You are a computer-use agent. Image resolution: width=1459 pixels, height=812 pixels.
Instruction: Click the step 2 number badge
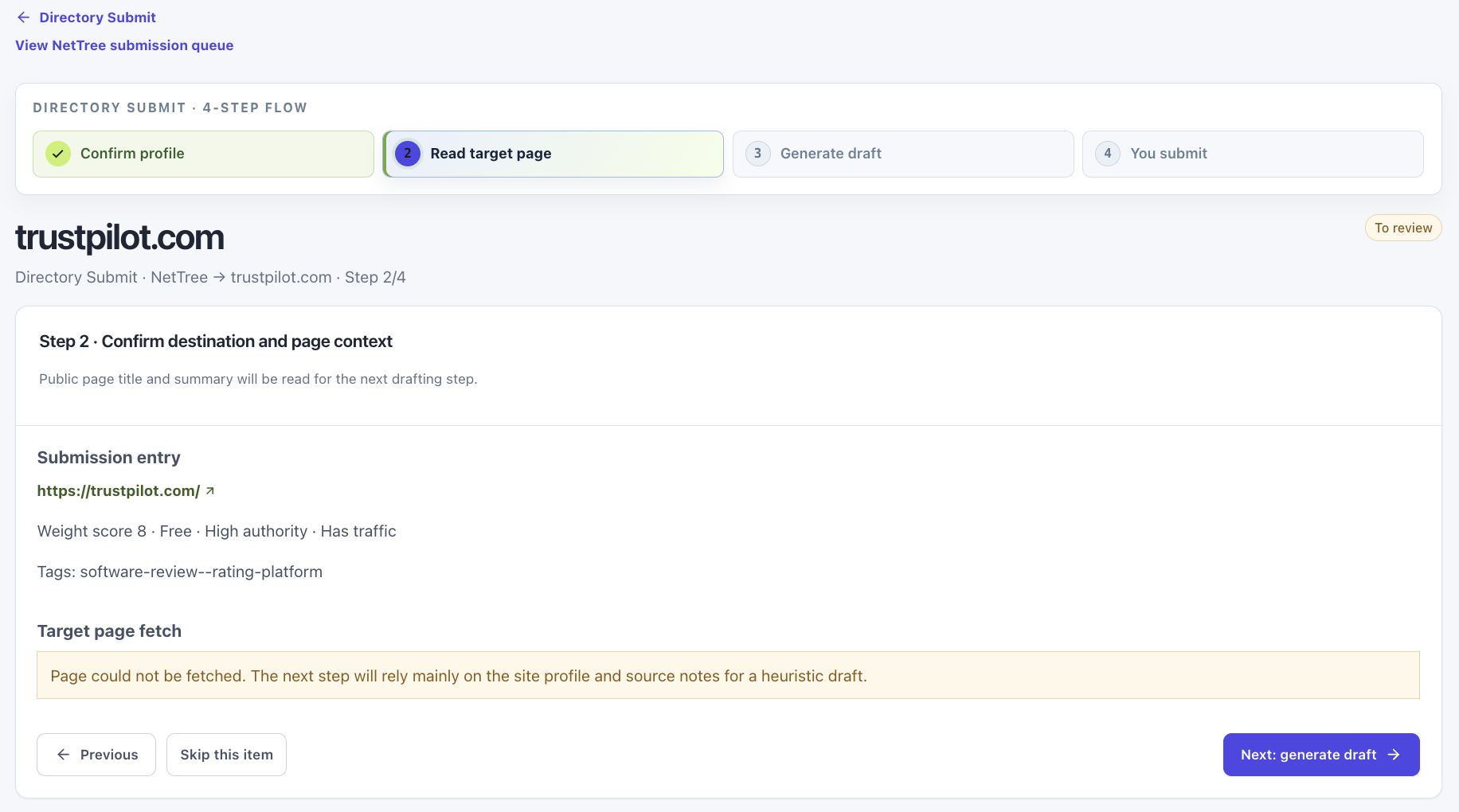[x=408, y=154]
